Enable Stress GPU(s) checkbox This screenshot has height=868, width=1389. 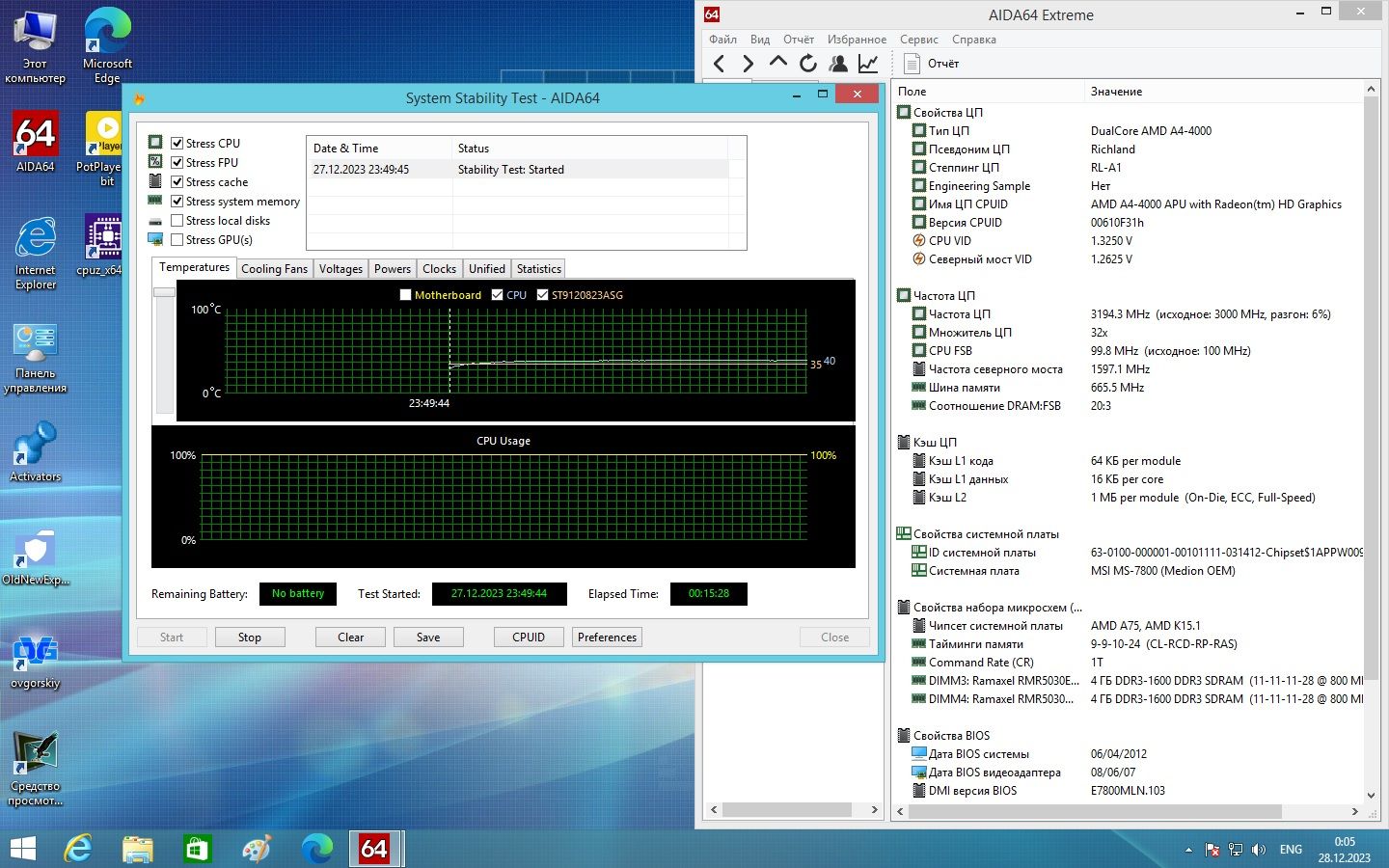pos(177,239)
